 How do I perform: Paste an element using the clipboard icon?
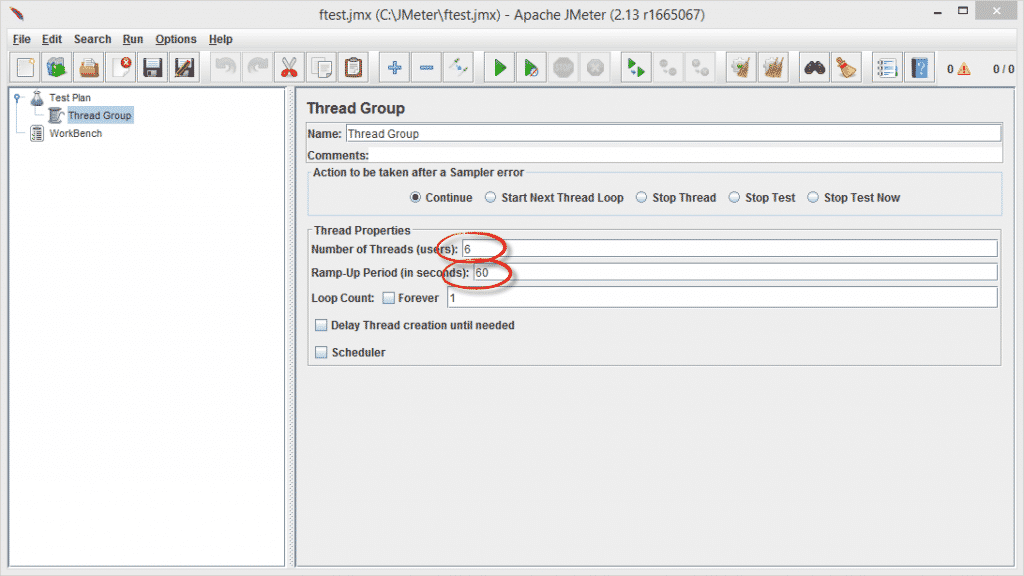tap(354, 67)
